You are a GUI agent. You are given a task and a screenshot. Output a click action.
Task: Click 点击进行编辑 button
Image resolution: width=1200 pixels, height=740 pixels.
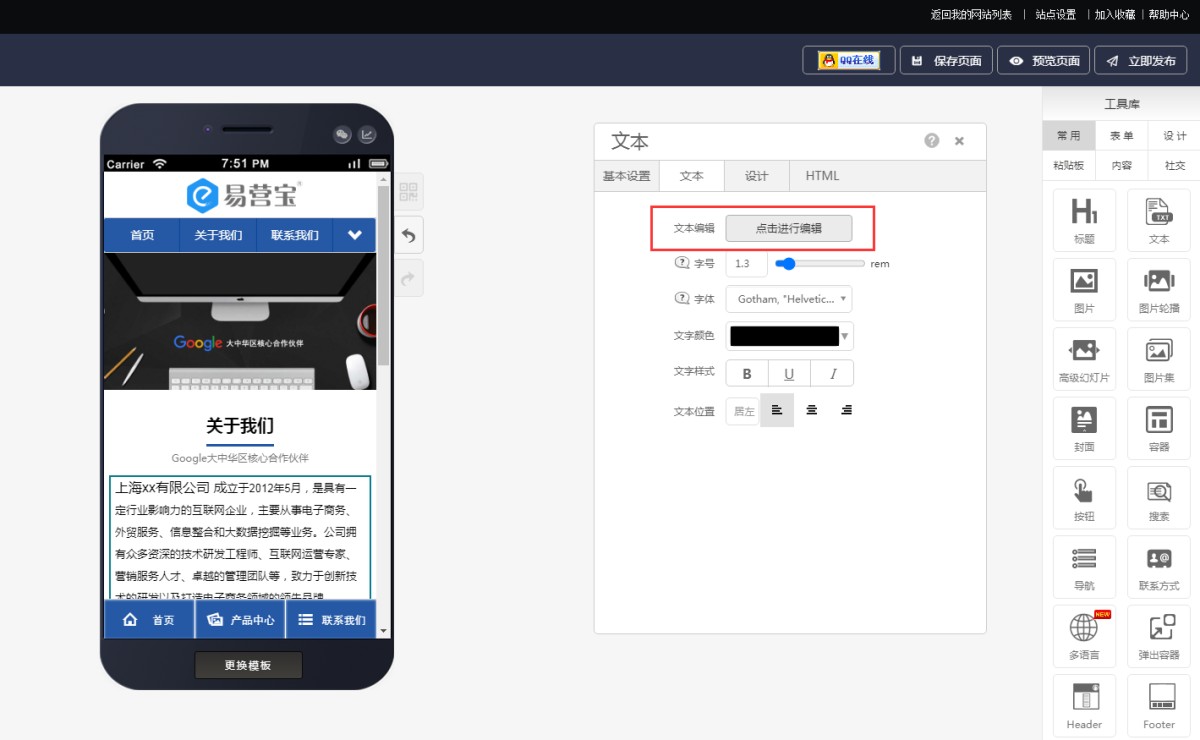click(x=789, y=228)
